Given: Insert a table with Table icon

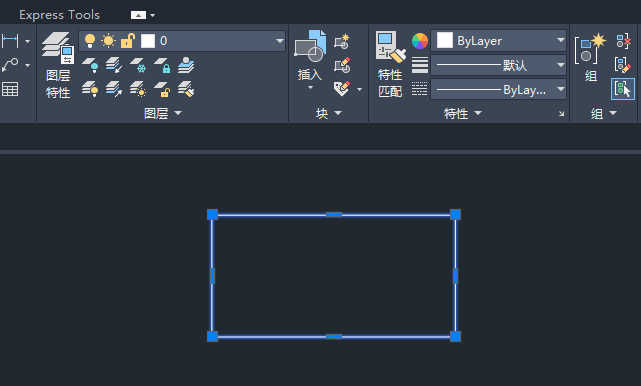Looking at the screenshot, I should click(10, 89).
